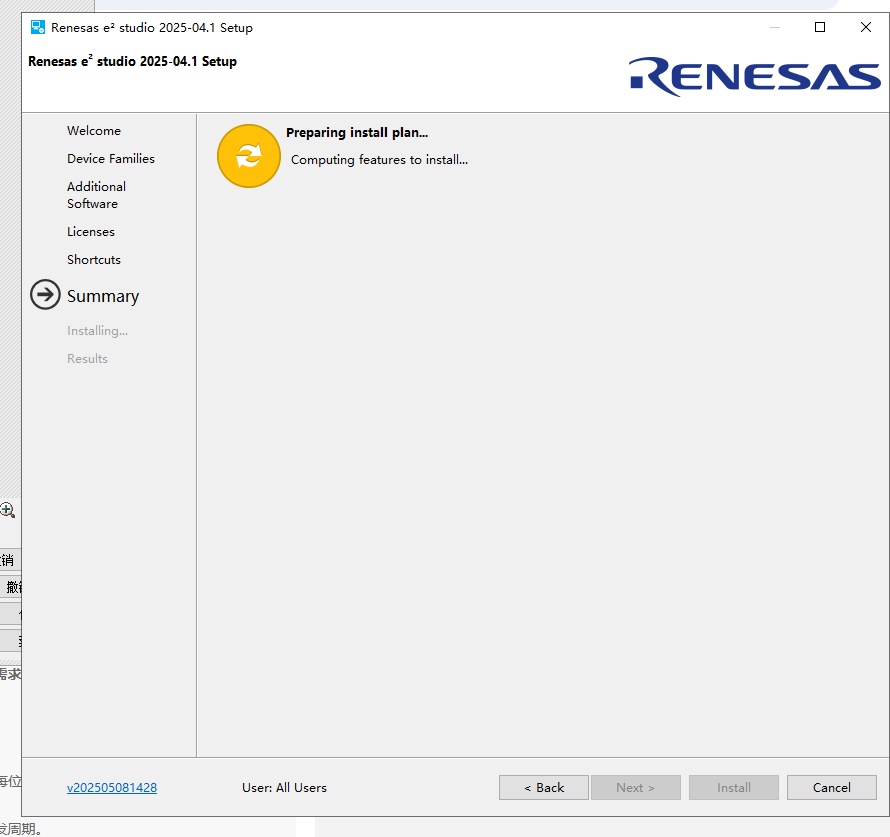Viewport: 890px width, 837px height.
Task: Click the Renesas logo
Action: (754, 77)
